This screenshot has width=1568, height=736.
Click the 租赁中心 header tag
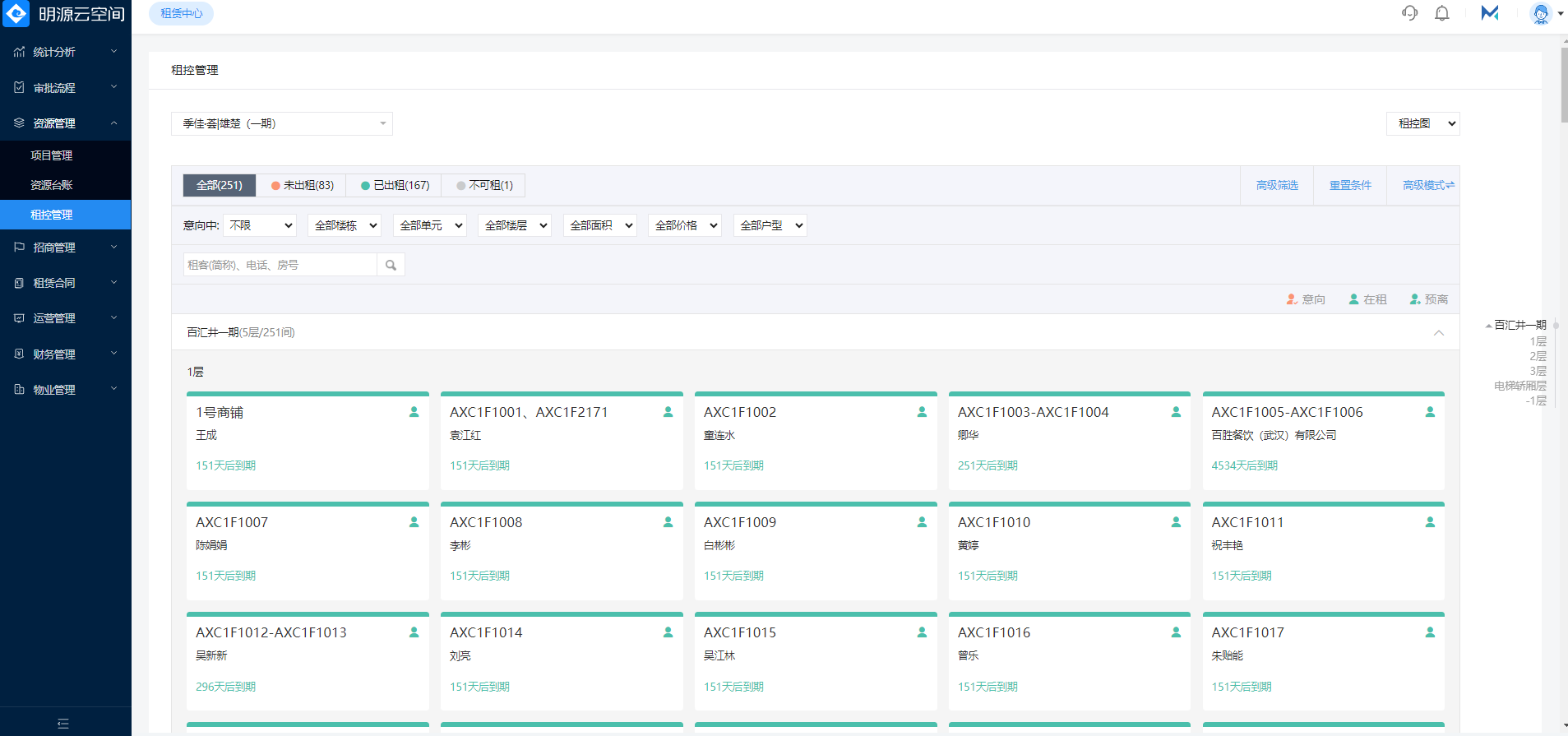point(182,13)
